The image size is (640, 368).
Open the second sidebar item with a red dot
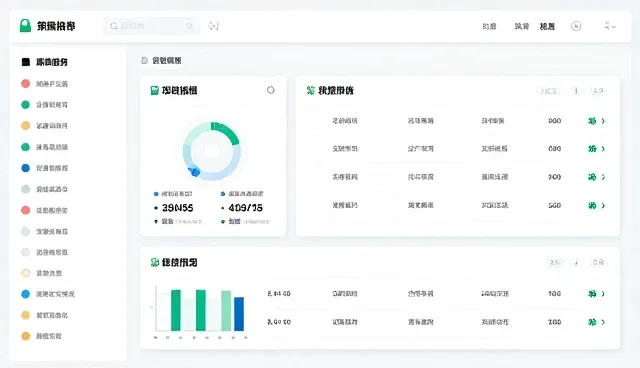coord(45,210)
